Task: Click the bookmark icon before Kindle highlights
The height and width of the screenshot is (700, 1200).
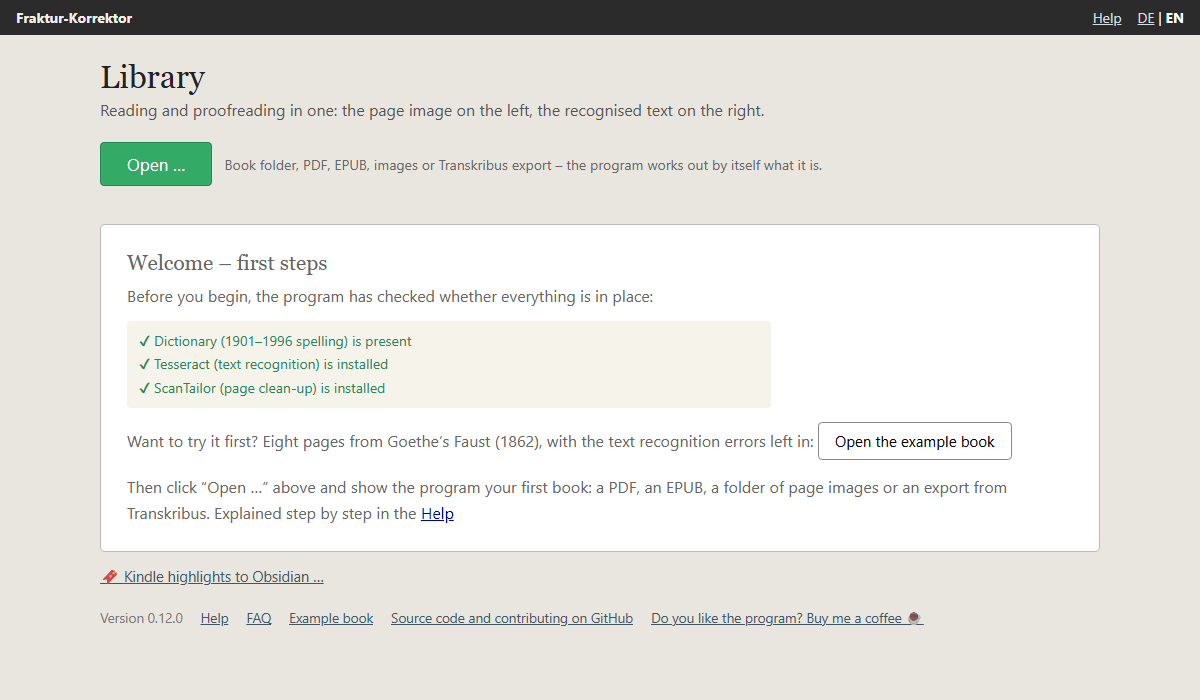Action: click(109, 577)
